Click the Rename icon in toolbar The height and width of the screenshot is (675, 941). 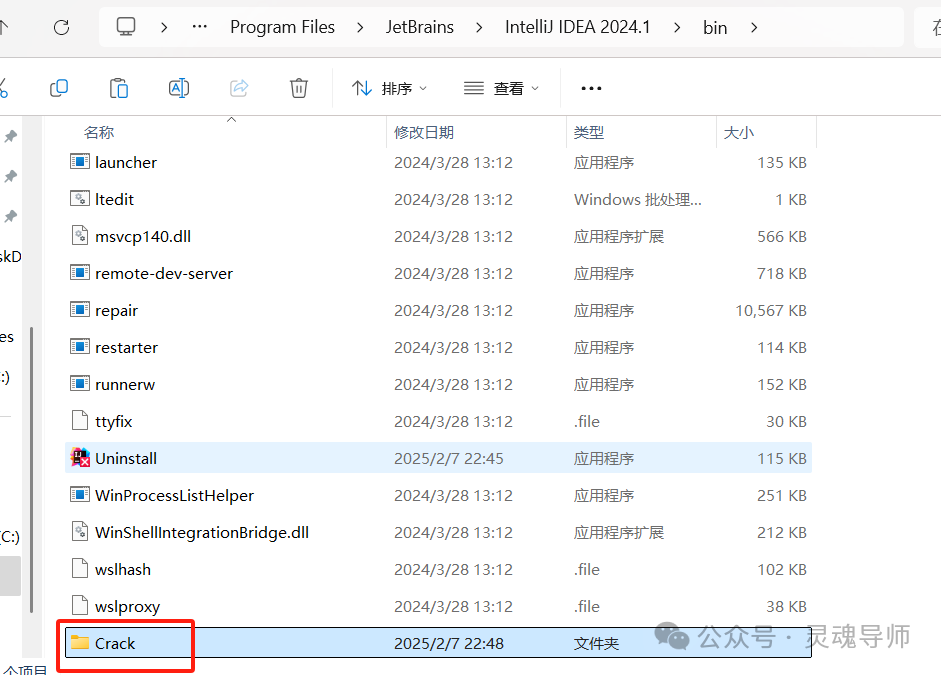[179, 88]
